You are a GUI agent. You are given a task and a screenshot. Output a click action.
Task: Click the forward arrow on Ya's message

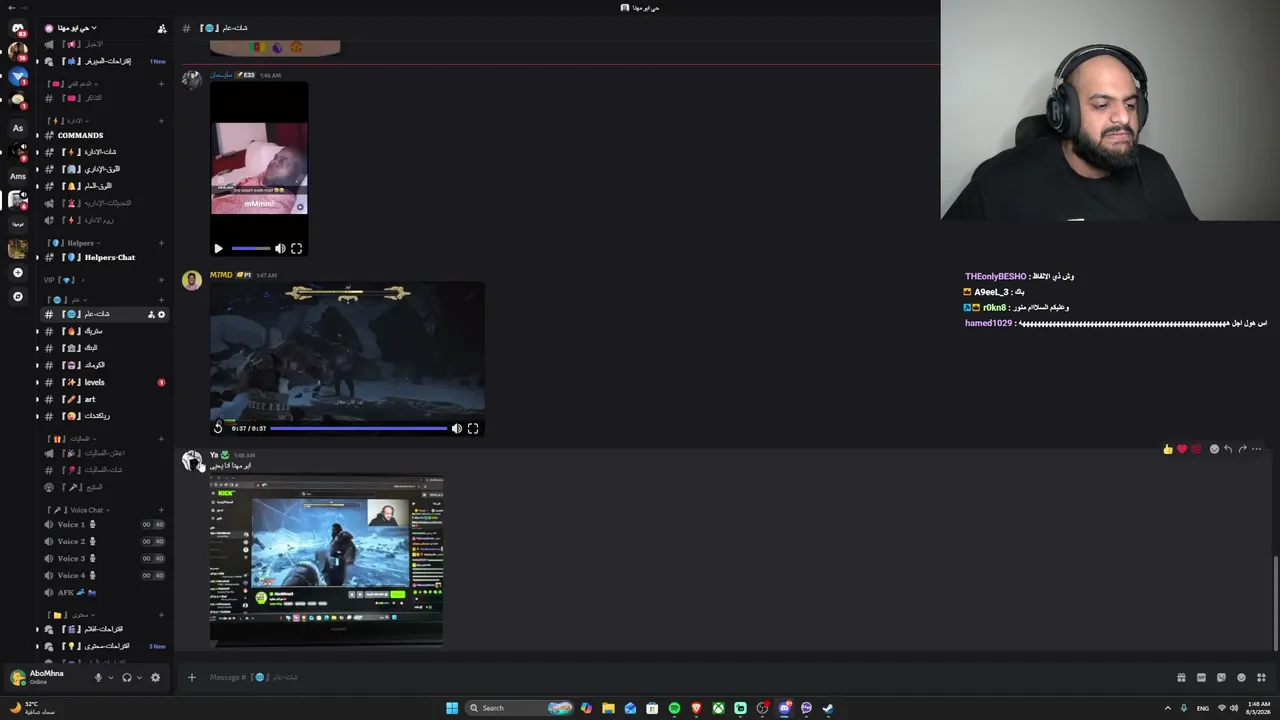pyautogui.click(x=1242, y=449)
